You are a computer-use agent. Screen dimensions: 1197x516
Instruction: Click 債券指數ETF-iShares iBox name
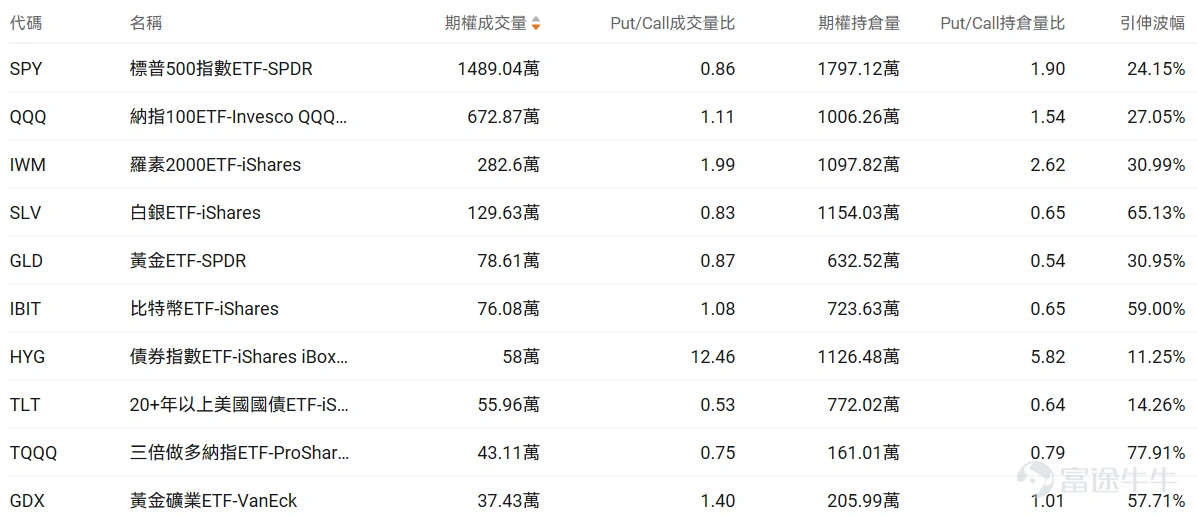pos(239,356)
